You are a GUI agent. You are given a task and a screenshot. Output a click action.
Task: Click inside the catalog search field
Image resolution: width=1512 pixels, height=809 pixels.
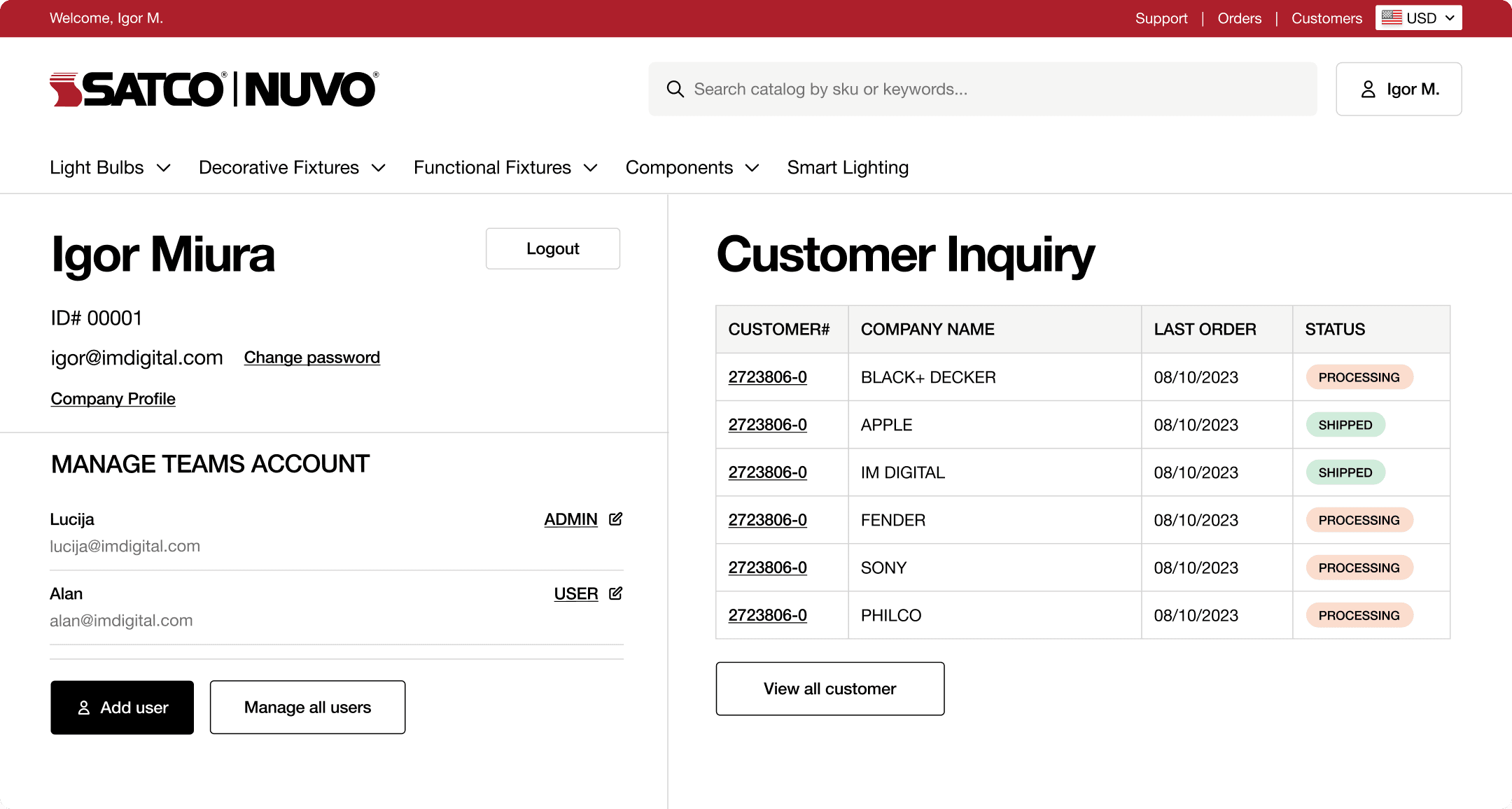(x=910, y=89)
